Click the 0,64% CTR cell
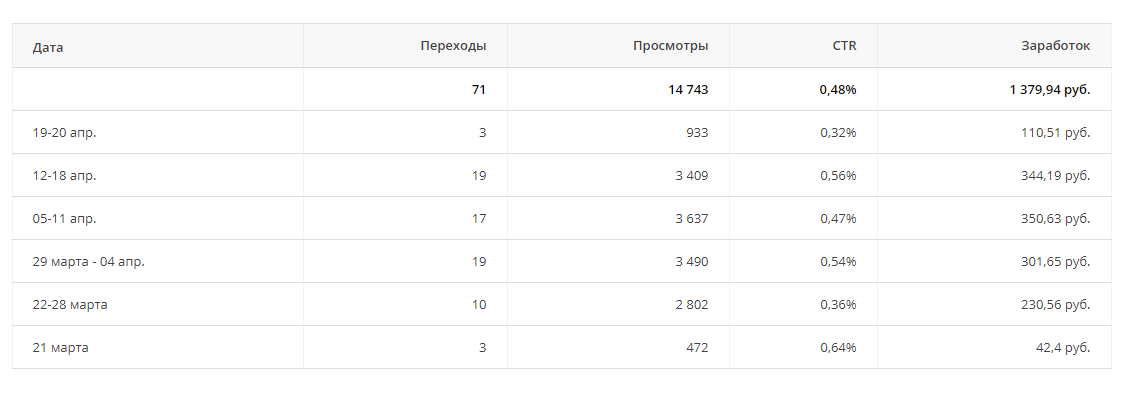Screen dimensions: 1125x403 837,348
